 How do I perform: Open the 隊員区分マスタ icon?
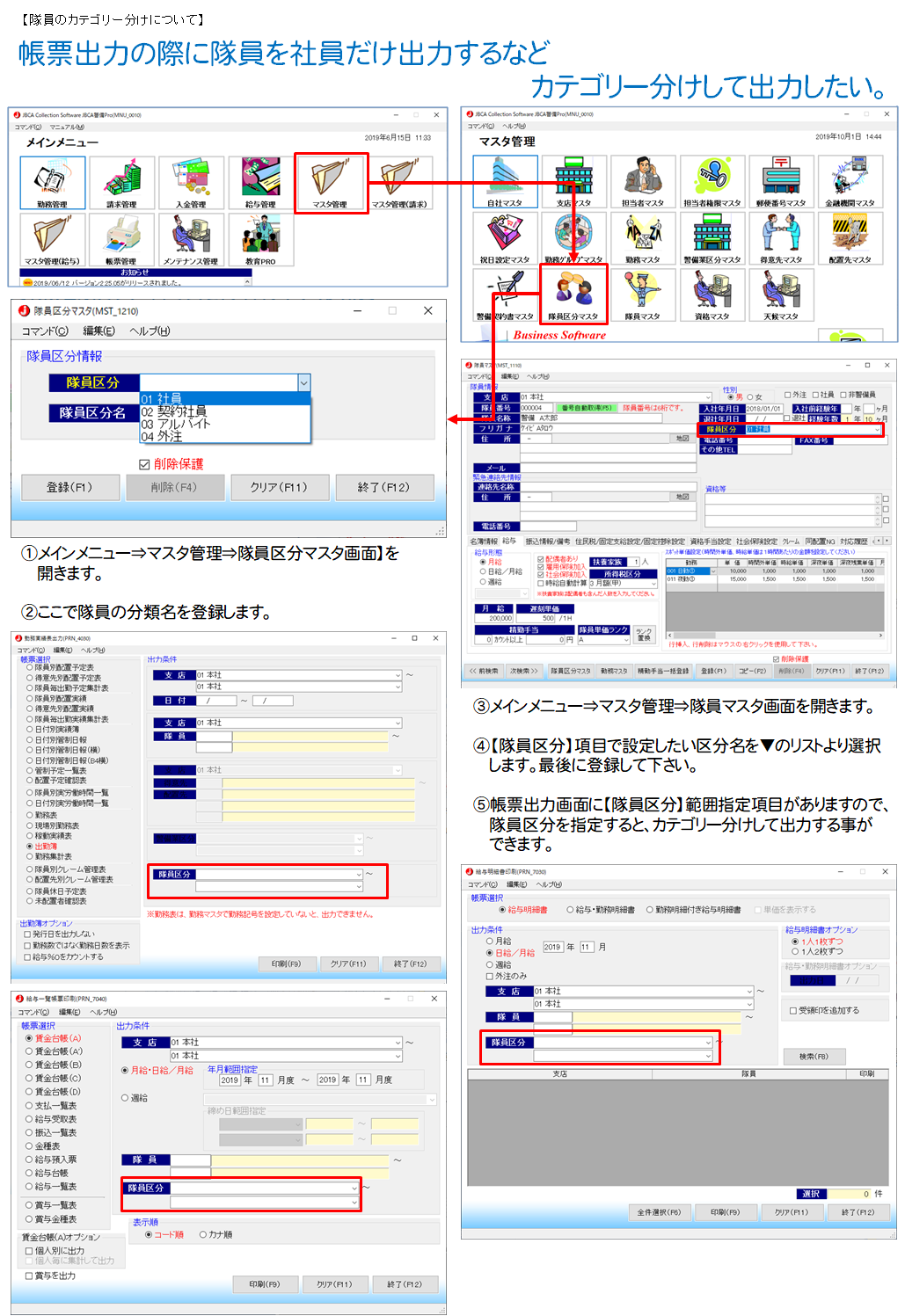coord(573,293)
